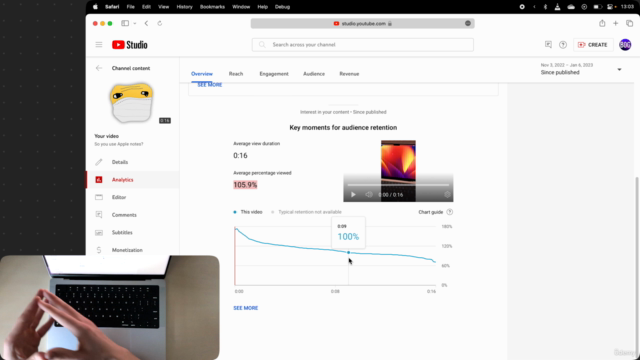Open the Comments sidebar icon
This screenshot has height=360, width=640.
coord(99,215)
